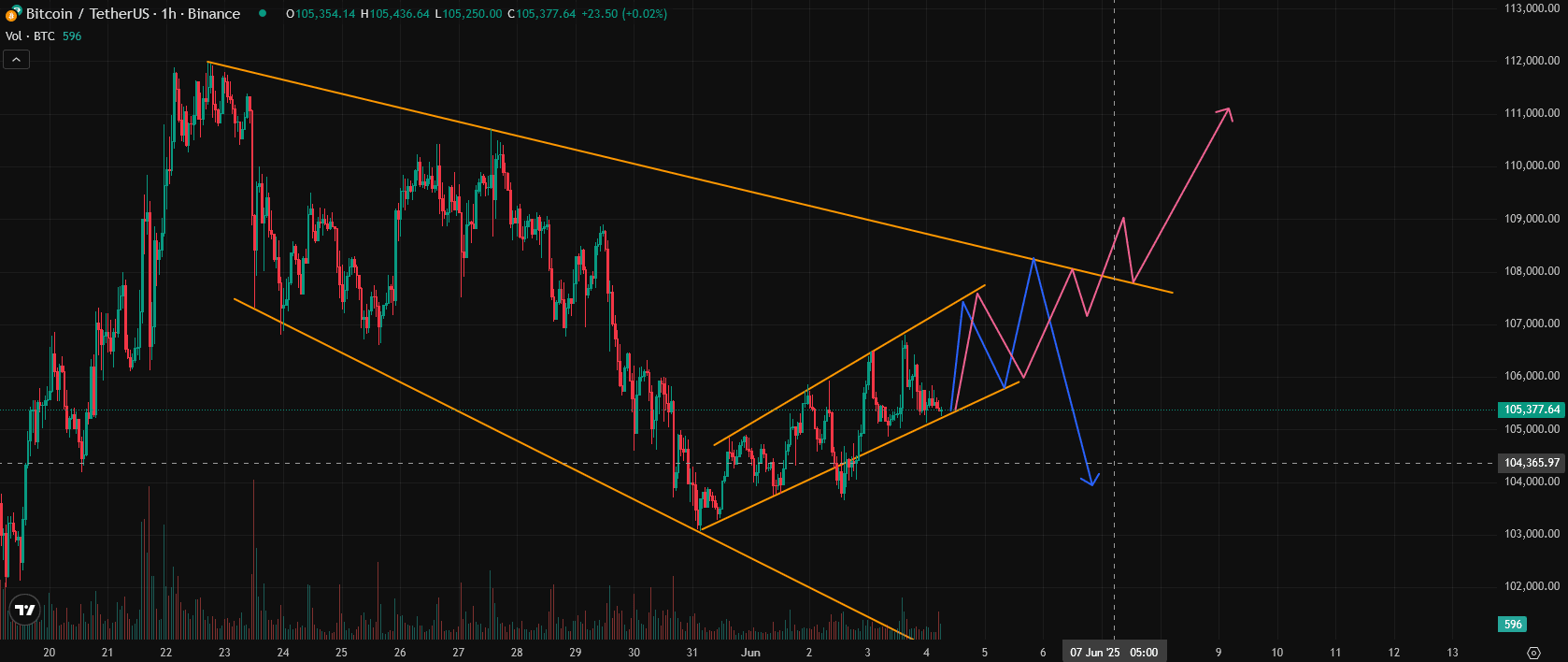Click the 113,000.00 price axis label

click(x=1532, y=8)
